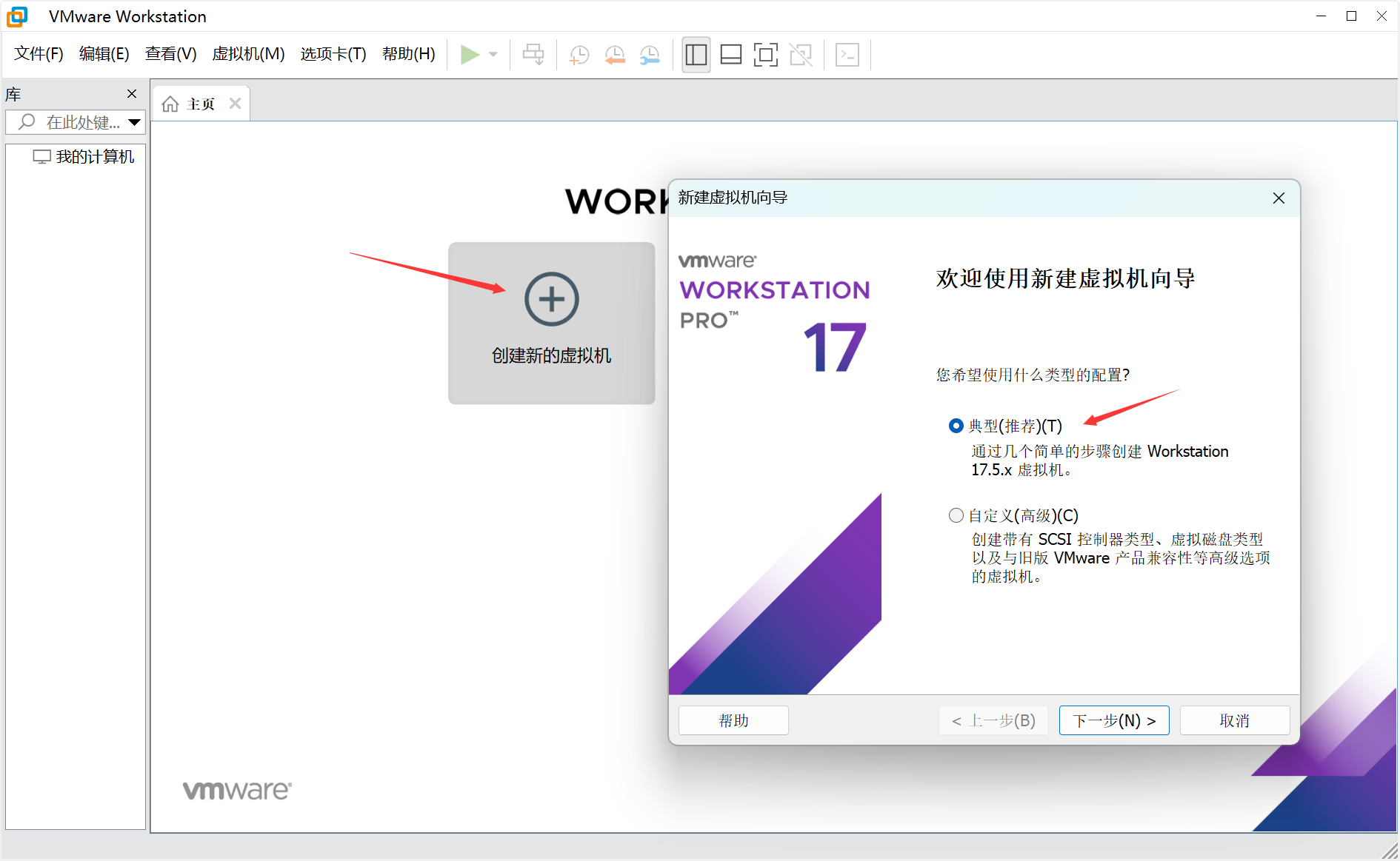Click the console view icon
This screenshot has width=1400, height=861.
pos(847,55)
